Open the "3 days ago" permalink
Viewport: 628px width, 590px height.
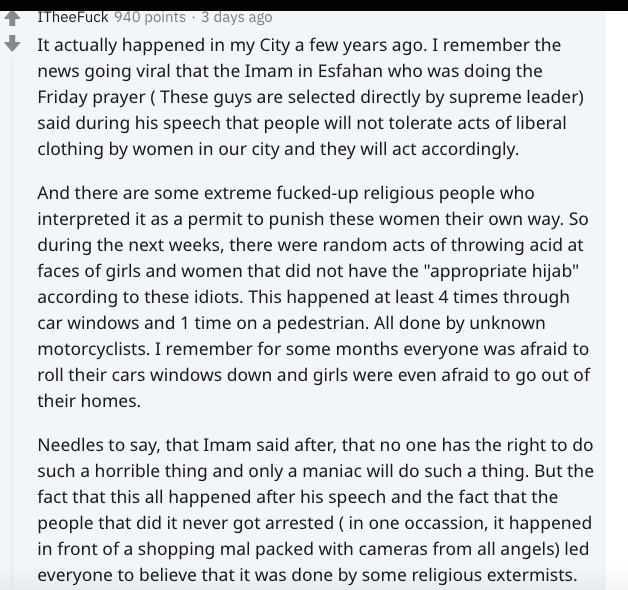pyautogui.click(x=237, y=17)
